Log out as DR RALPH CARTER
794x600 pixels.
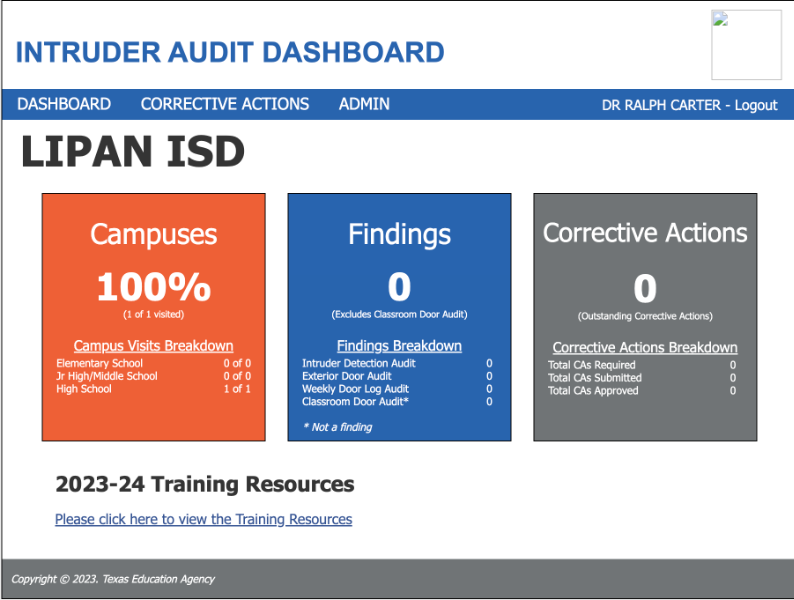point(756,105)
